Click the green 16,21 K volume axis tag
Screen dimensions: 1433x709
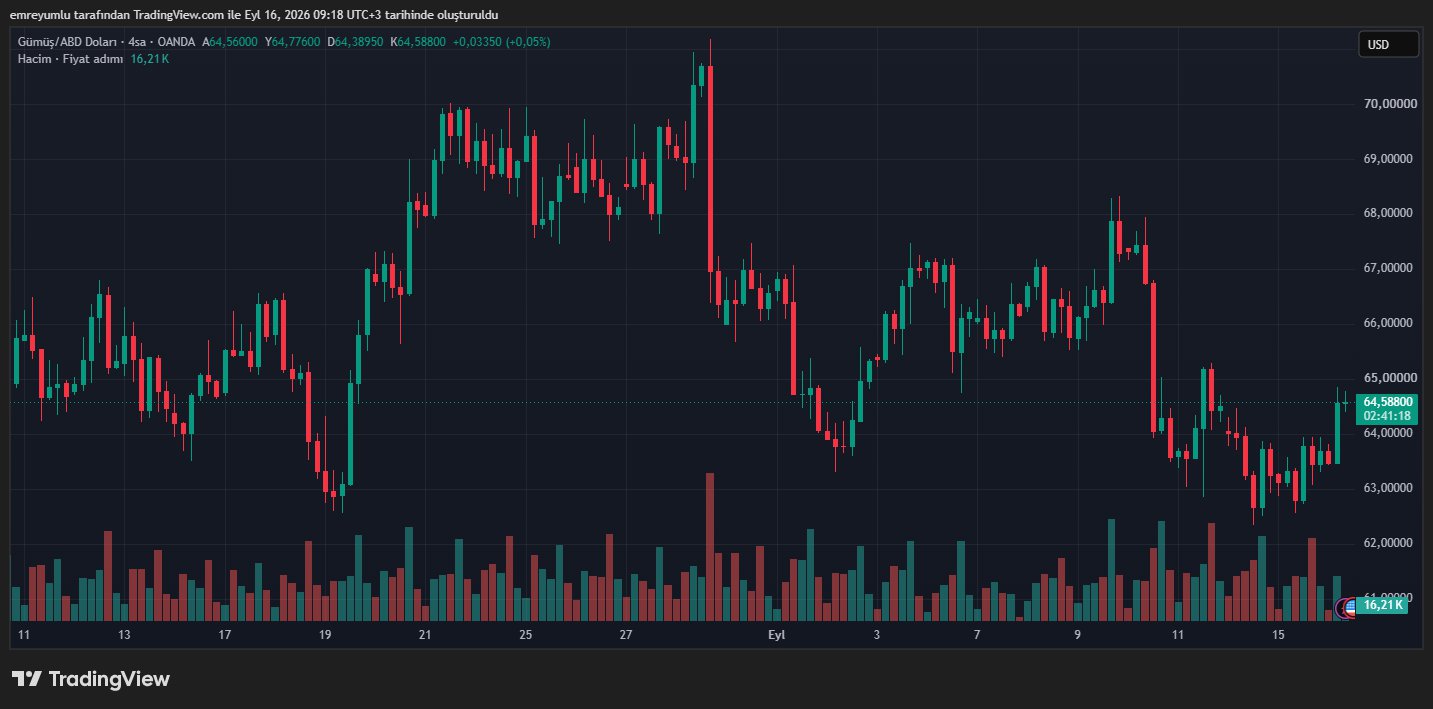pyautogui.click(x=1384, y=605)
